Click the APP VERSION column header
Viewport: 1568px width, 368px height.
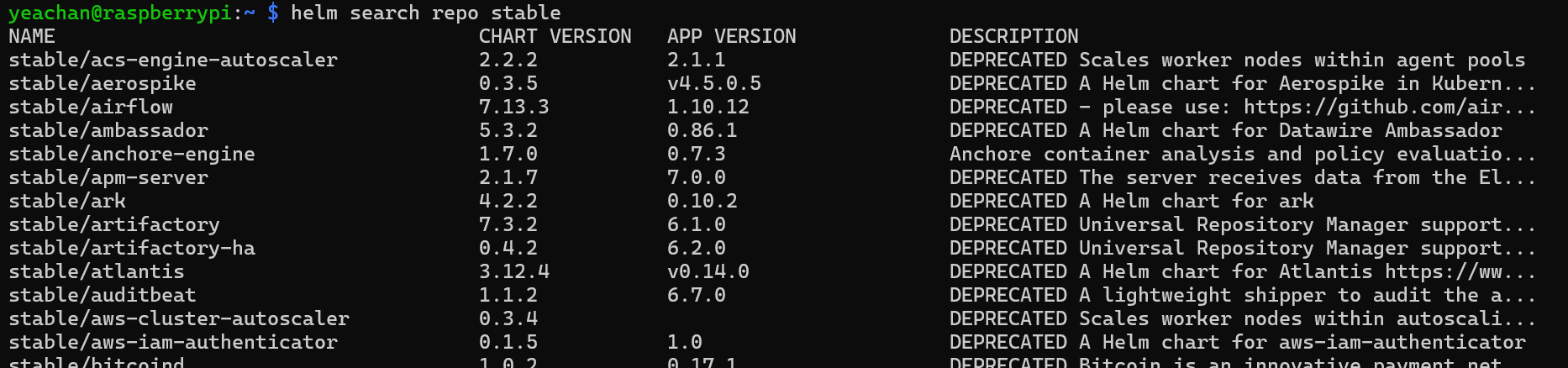click(x=731, y=36)
